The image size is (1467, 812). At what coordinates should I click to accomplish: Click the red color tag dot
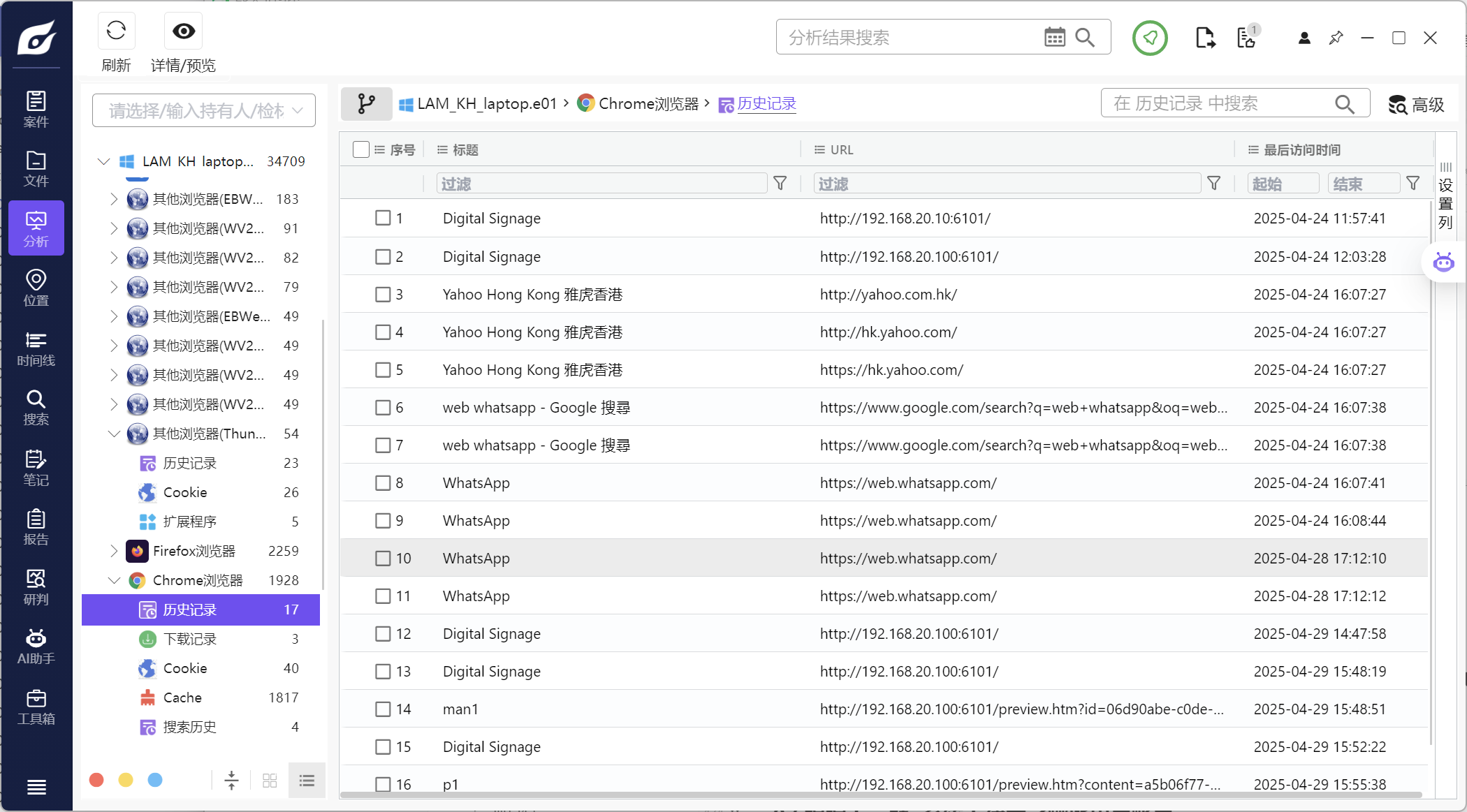[97, 780]
